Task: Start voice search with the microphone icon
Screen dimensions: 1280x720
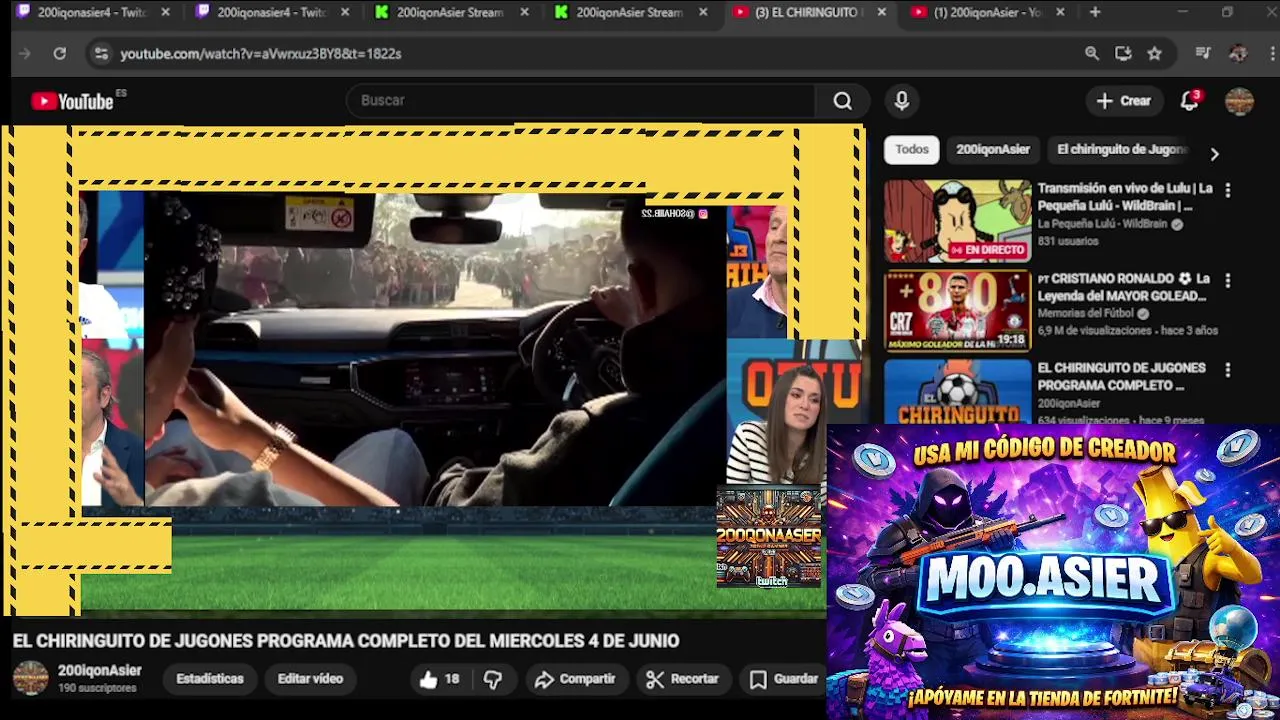Action: tap(901, 101)
